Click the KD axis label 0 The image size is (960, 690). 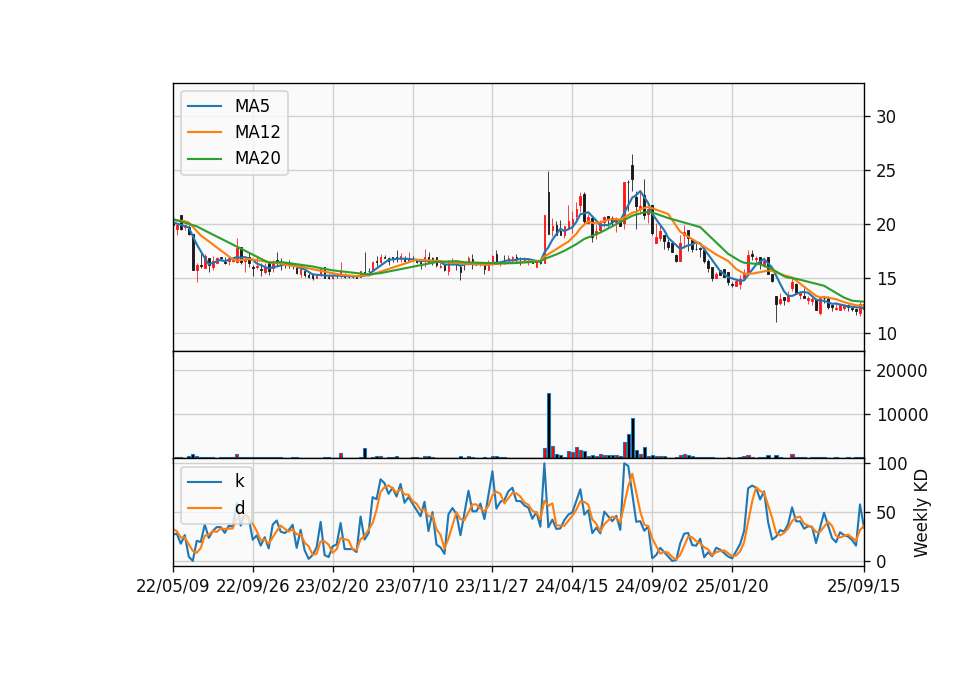tap(881, 561)
